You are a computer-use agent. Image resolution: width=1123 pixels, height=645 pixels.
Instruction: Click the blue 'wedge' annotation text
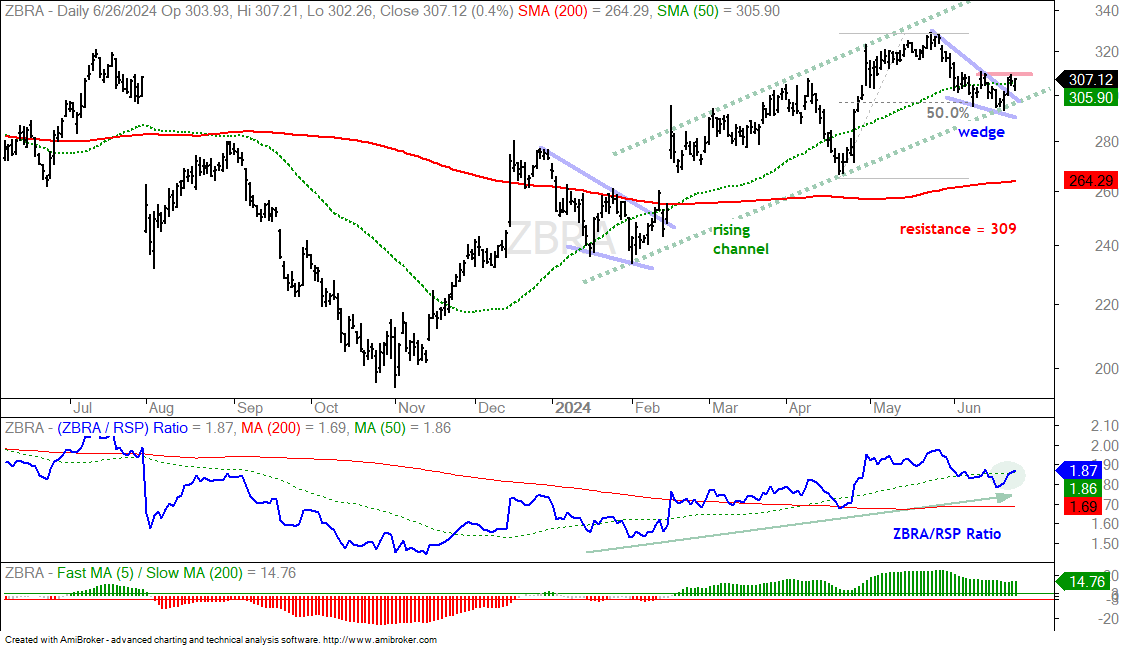[x=981, y=132]
